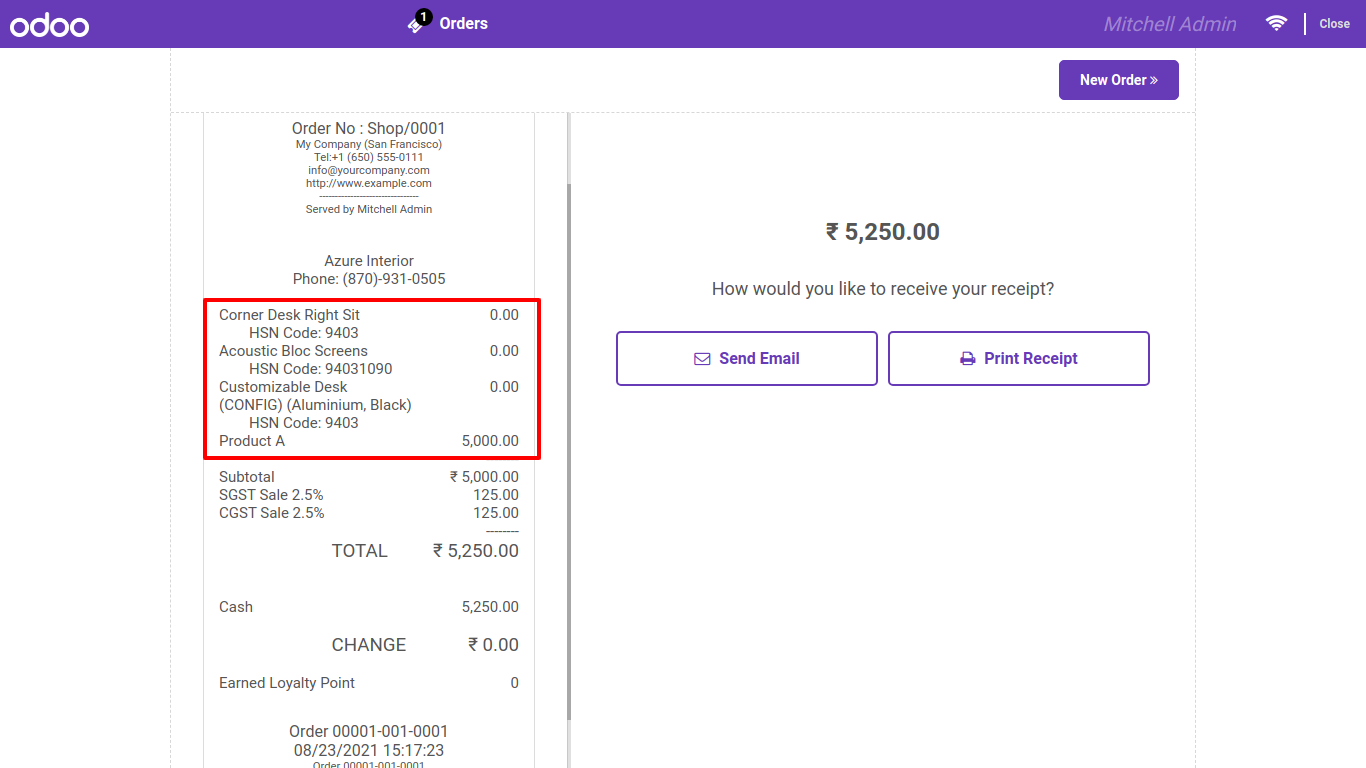Select the Order No : Shop/0001 heading
This screenshot has width=1366, height=768.
(x=369, y=128)
